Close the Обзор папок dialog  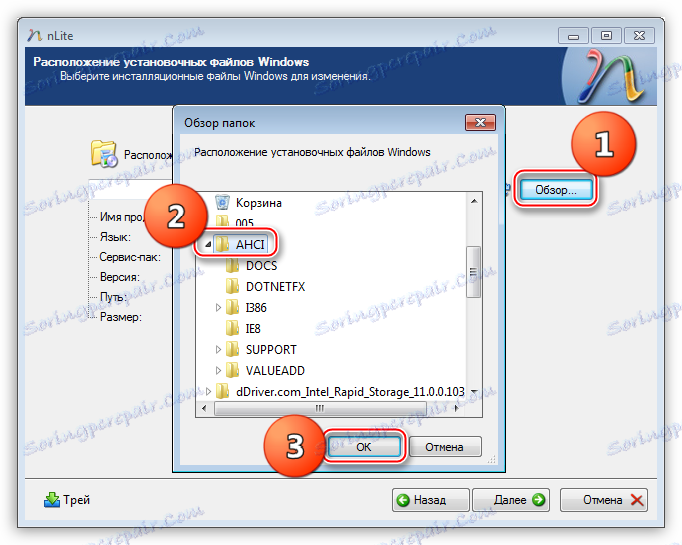(x=480, y=123)
